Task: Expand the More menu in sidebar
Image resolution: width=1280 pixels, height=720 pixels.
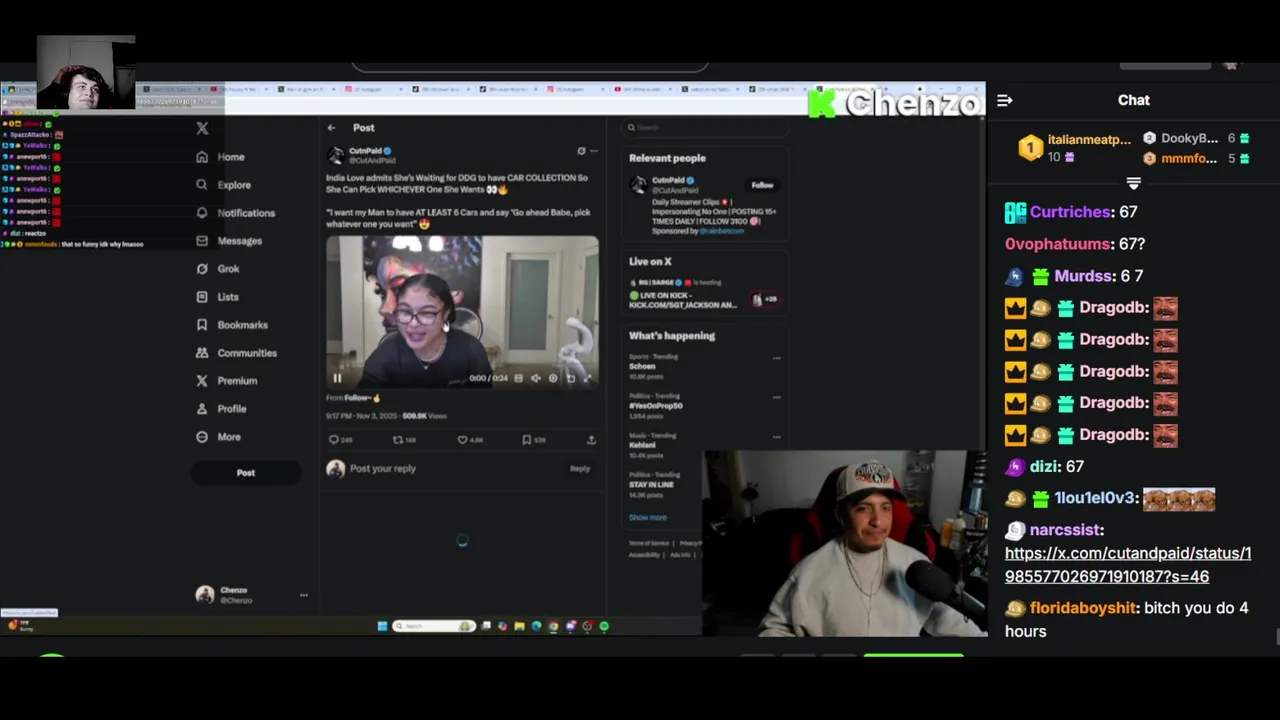Action: (219, 437)
